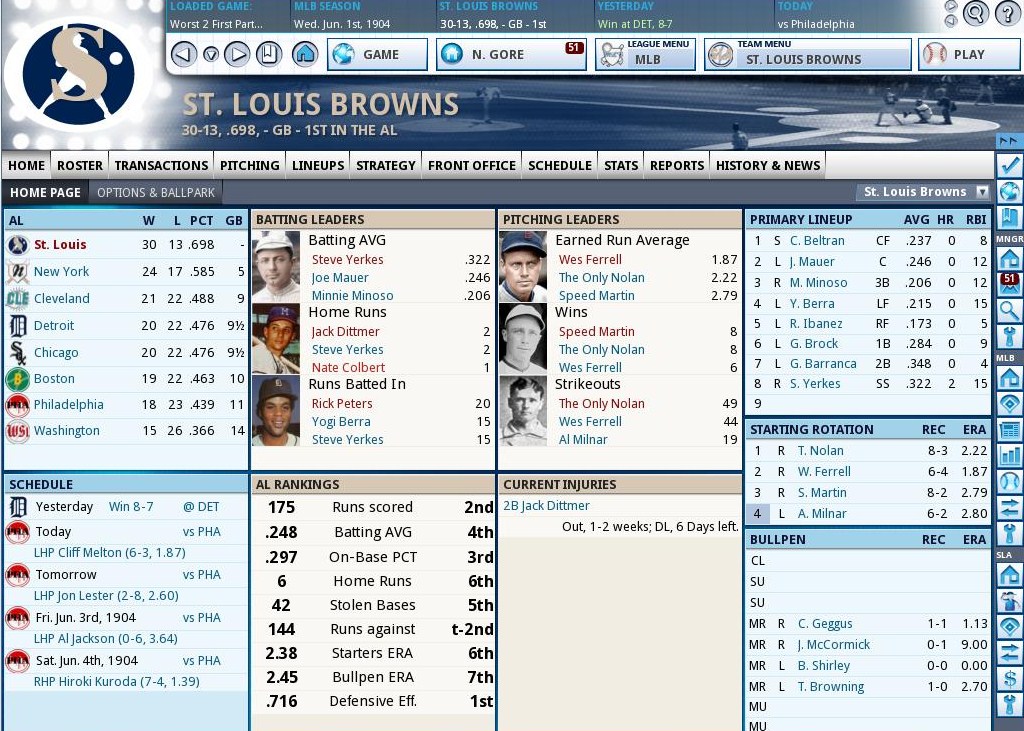Switch to the LINEUPS tab
Viewport: 1024px width, 731px height.
pos(318,165)
